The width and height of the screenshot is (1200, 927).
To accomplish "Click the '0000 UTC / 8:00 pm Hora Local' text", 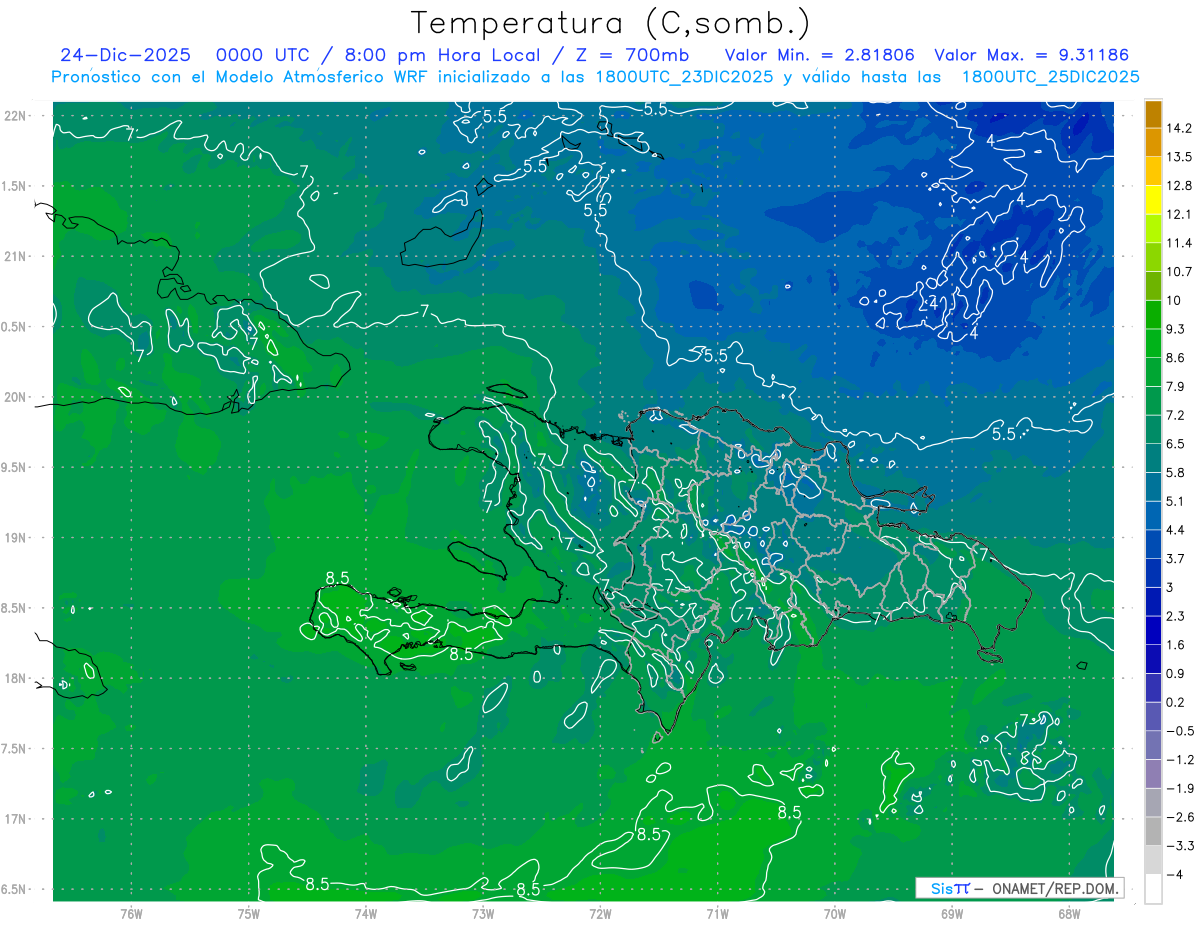I will point(379,55).
